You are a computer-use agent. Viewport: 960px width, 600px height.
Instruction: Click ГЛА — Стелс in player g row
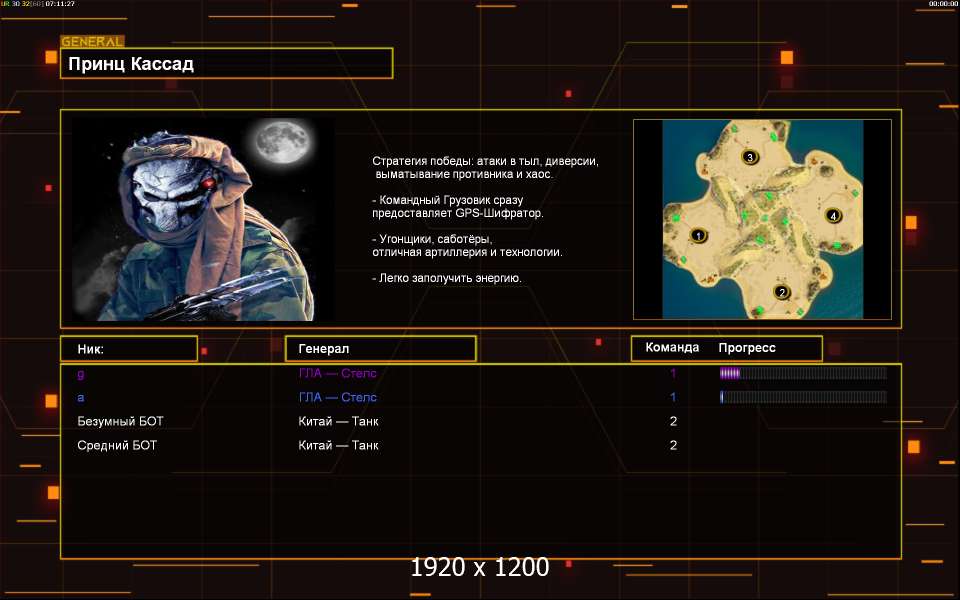pyautogui.click(x=337, y=373)
